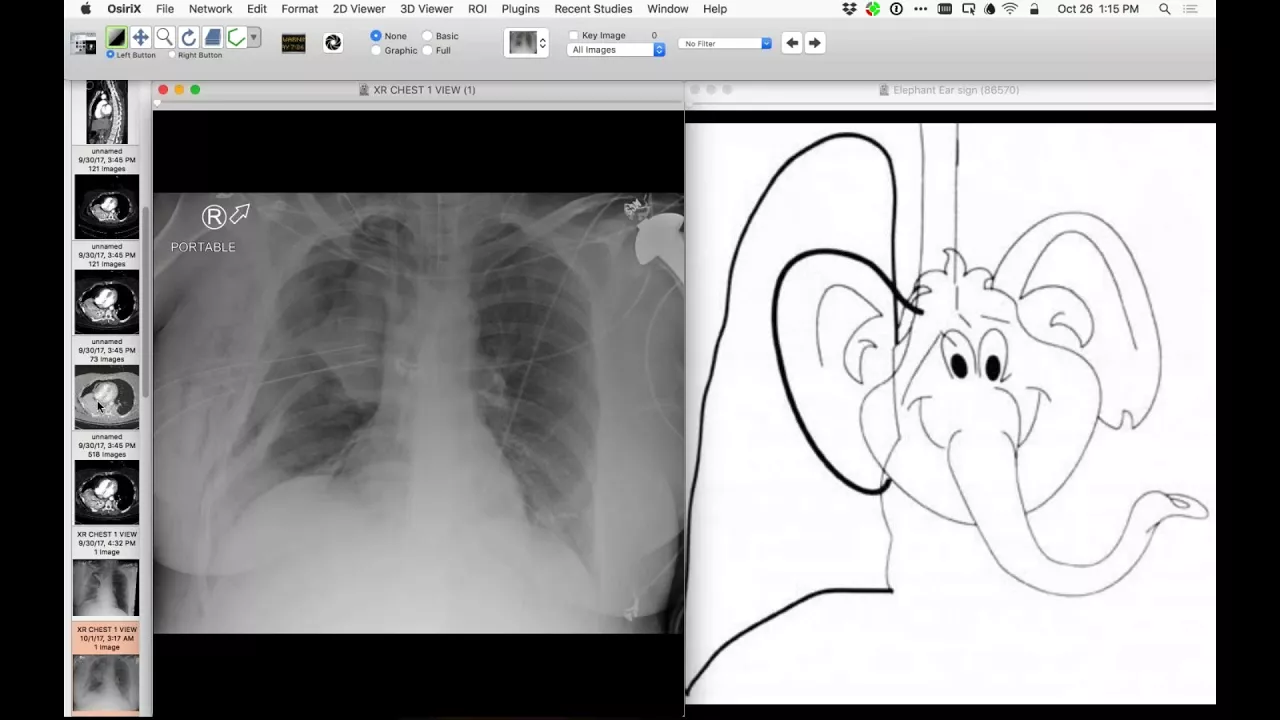Image resolution: width=1280 pixels, height=720 pixels.
Task: Click the Dropbox menu bar icon
Action: (850, 9)
